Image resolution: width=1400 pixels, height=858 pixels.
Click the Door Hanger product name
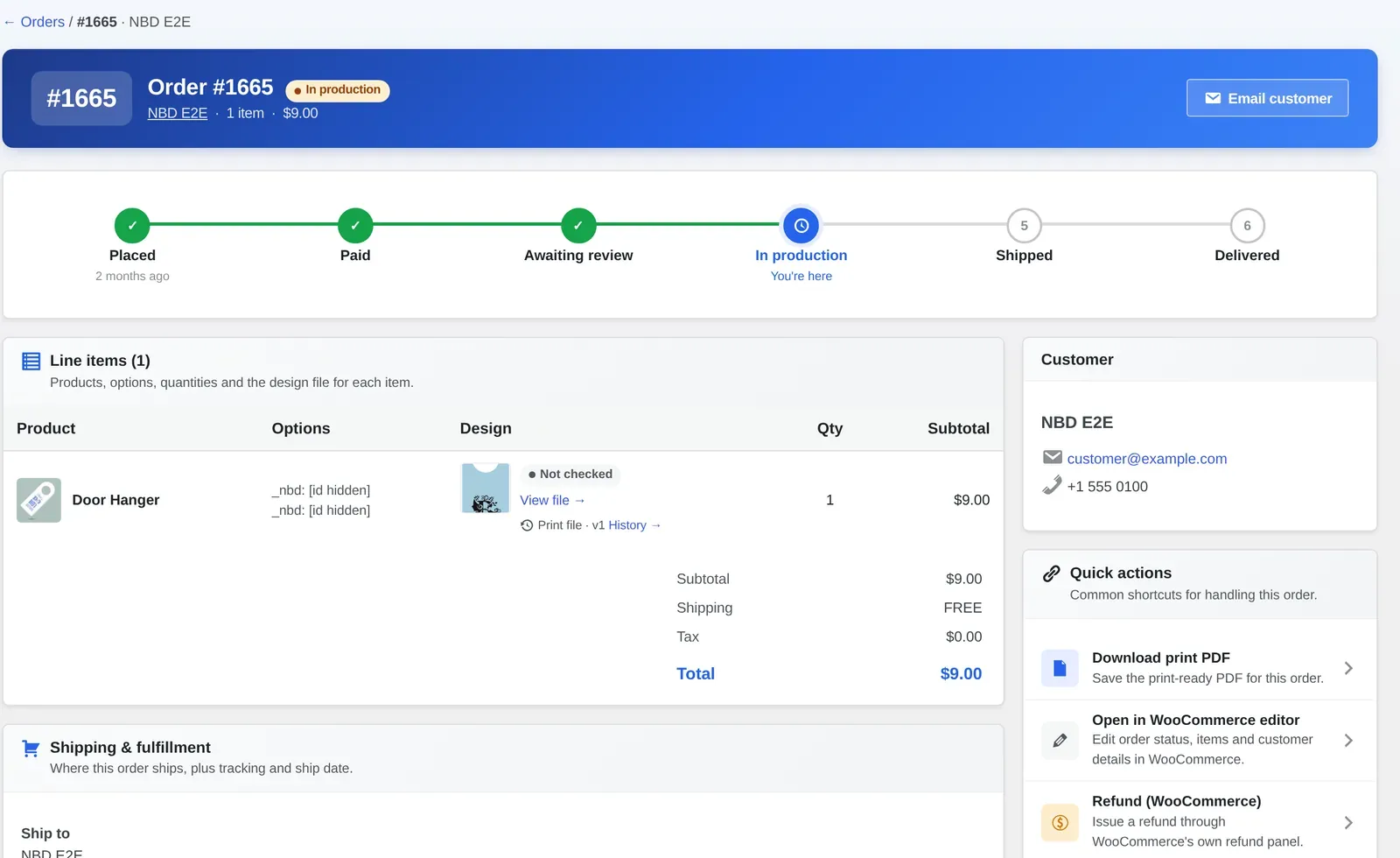115,500
